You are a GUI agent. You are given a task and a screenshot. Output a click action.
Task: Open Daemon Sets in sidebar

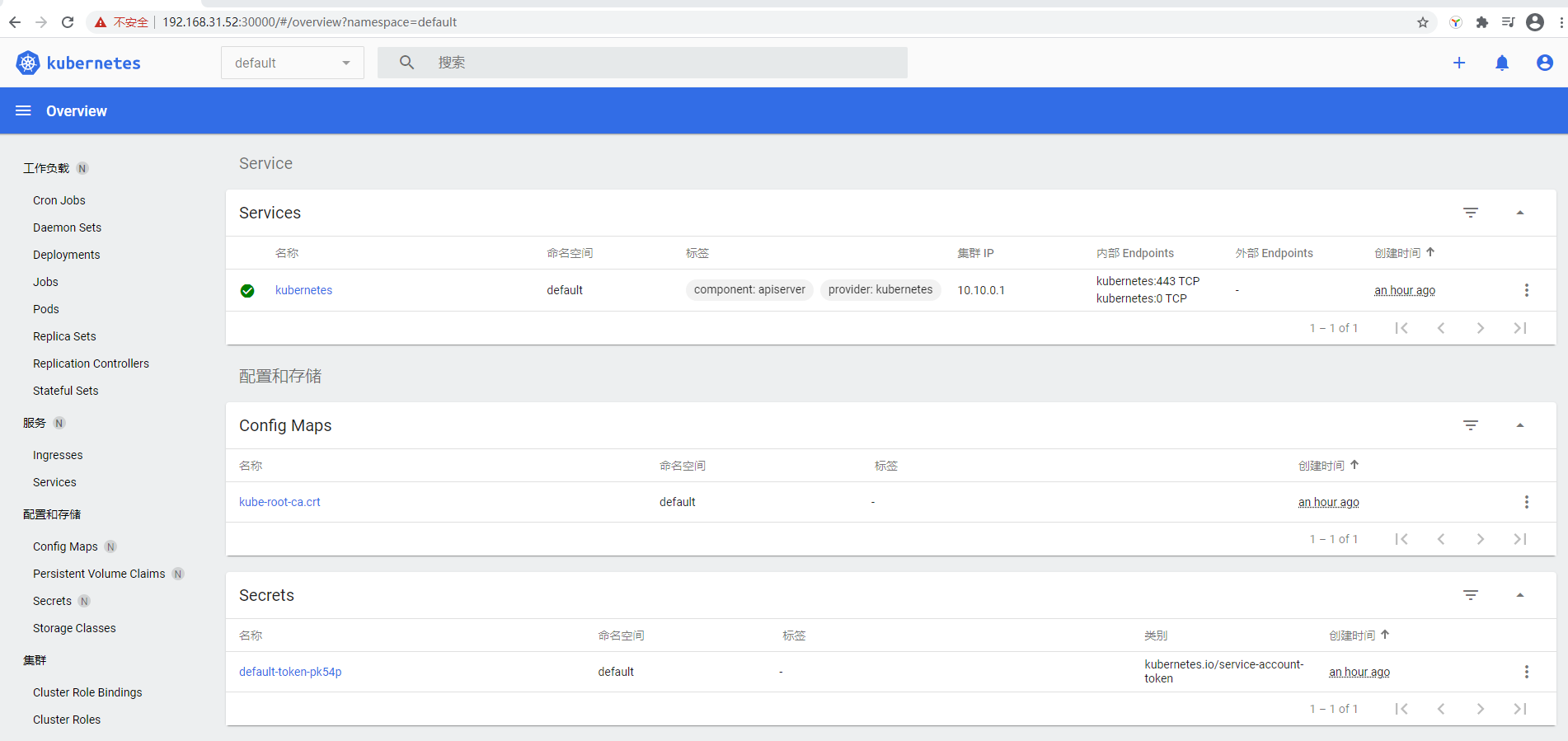coord(67,227)
